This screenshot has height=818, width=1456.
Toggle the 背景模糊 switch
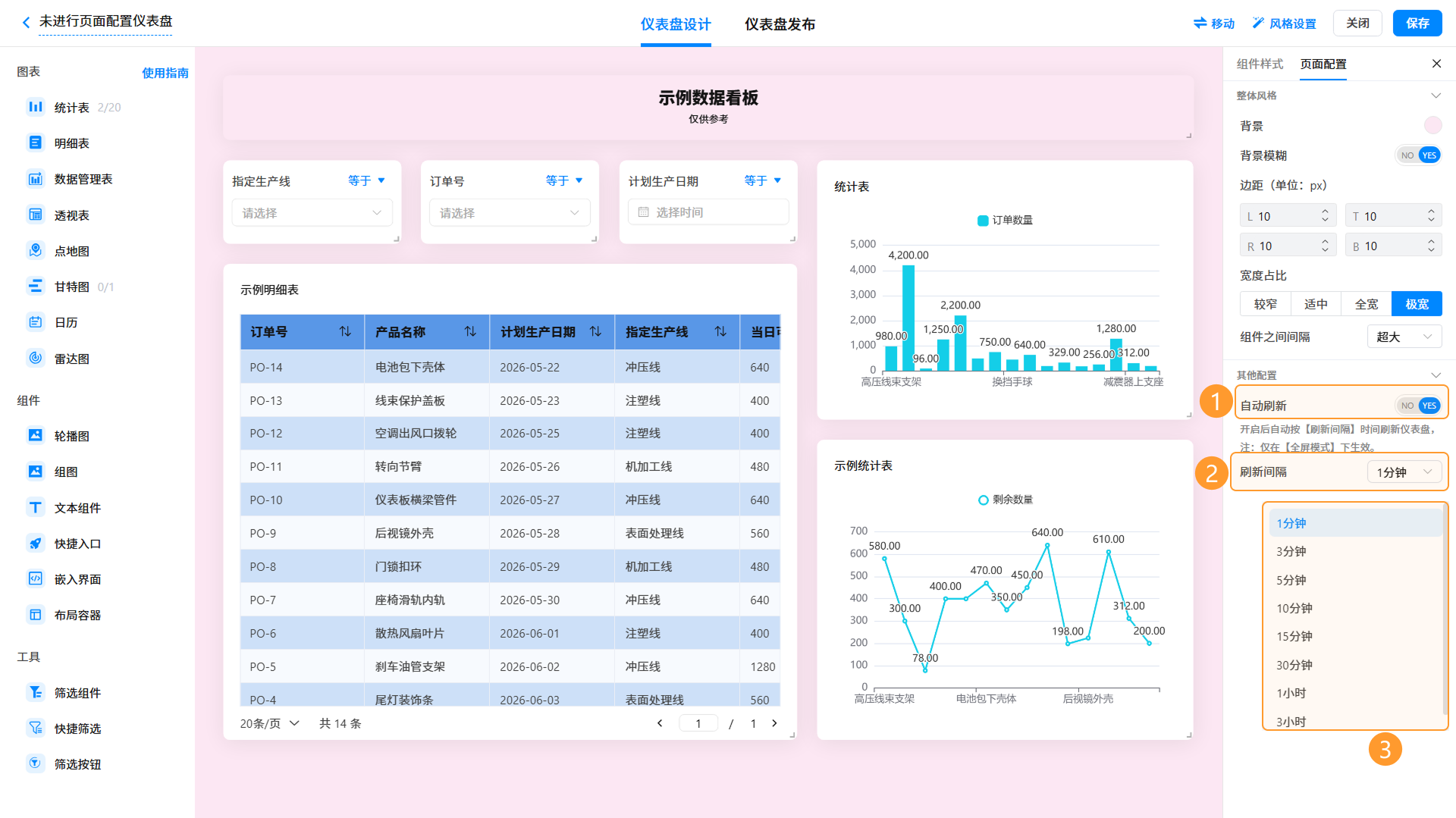(1419, 155)
